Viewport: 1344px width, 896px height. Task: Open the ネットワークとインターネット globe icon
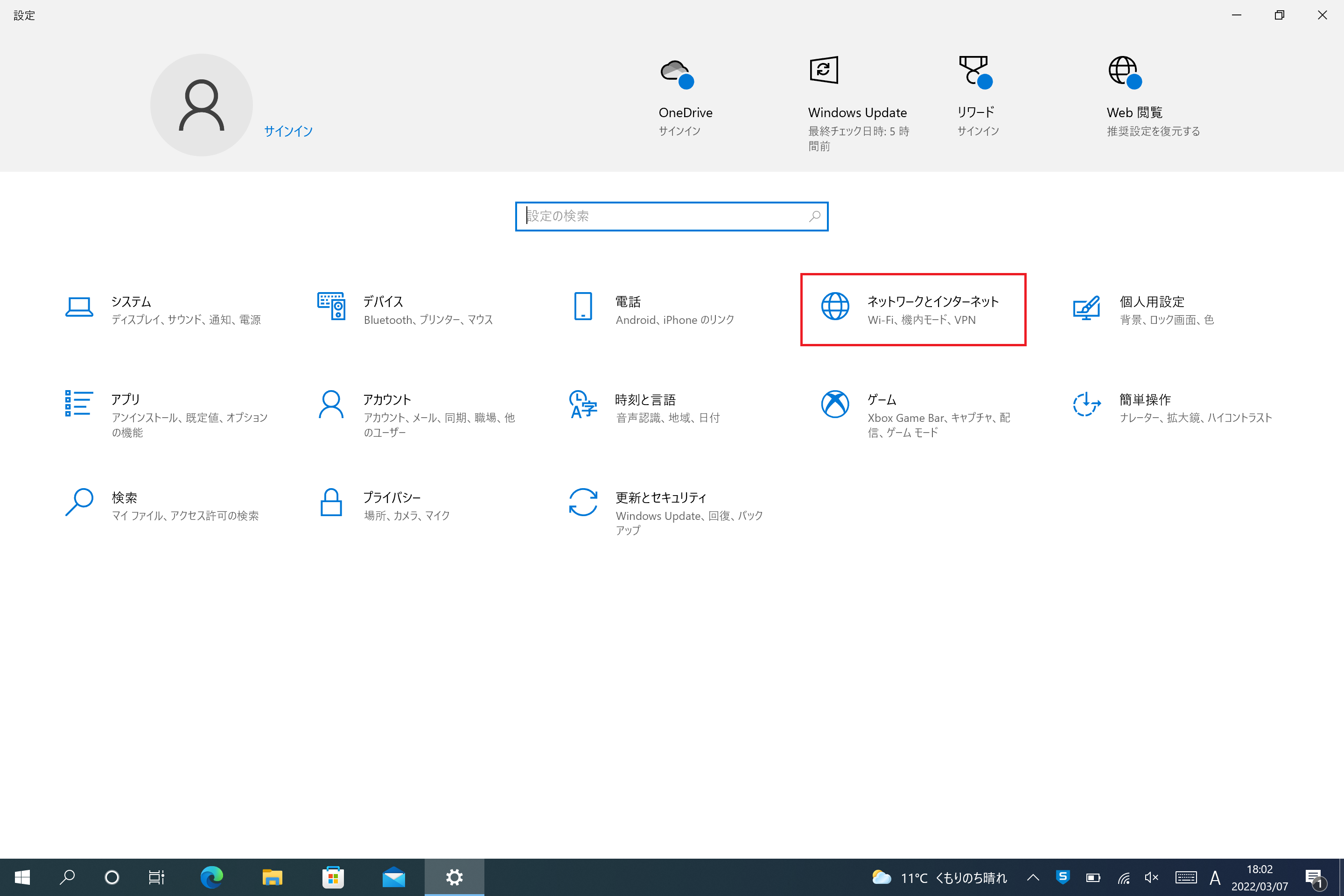835,306
